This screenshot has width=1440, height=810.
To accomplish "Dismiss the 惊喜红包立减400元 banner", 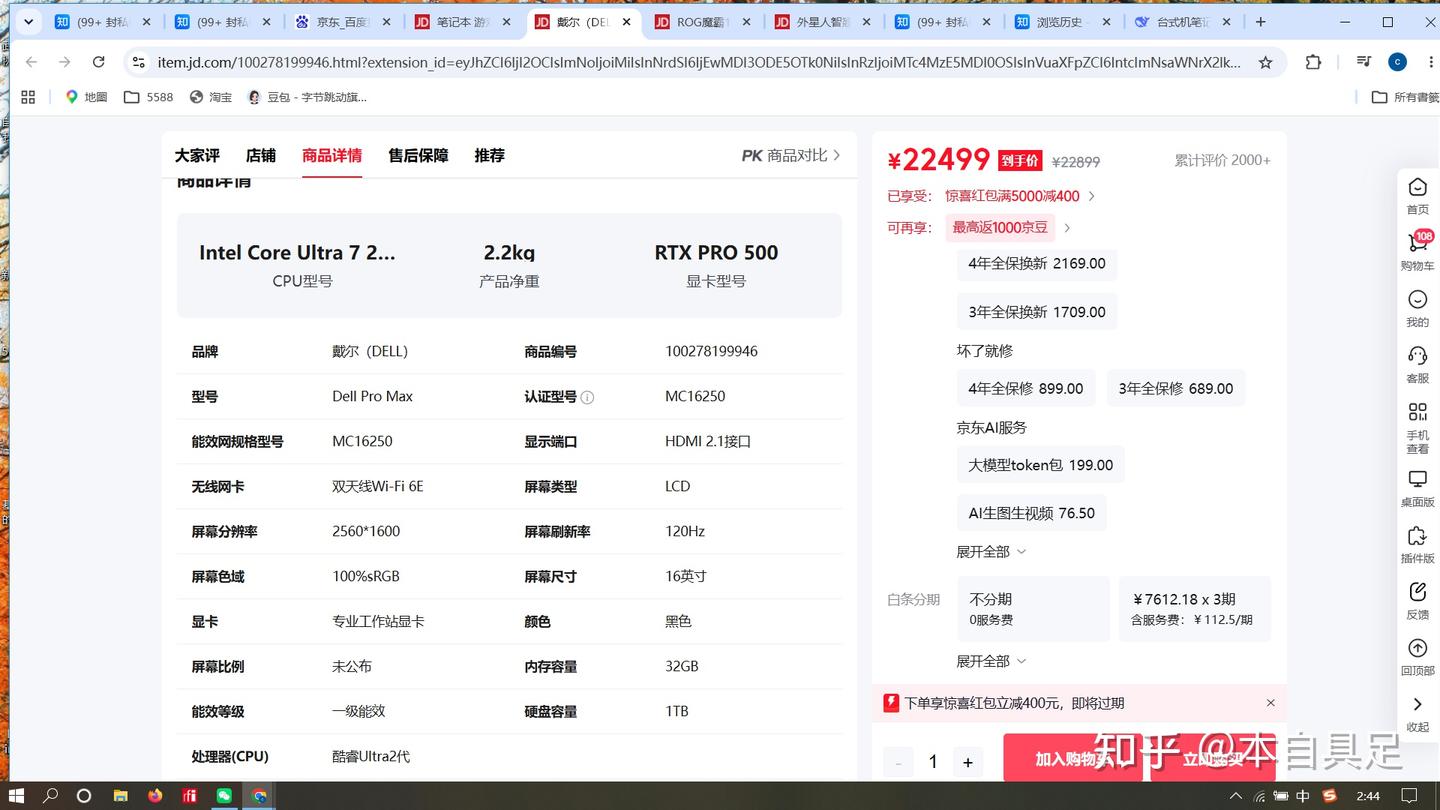I will click(1271, 703).
